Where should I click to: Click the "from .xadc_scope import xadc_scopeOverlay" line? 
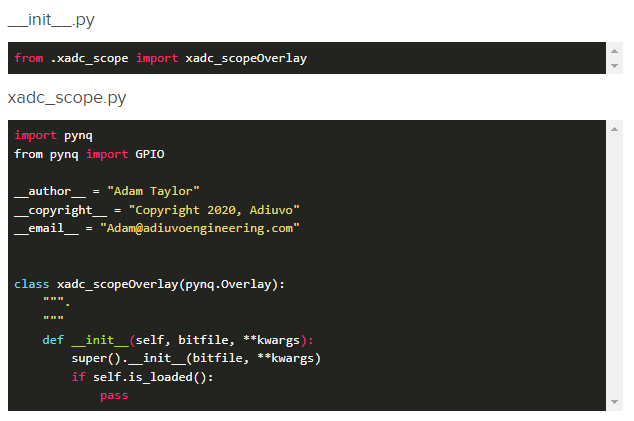tap(160, 58)
